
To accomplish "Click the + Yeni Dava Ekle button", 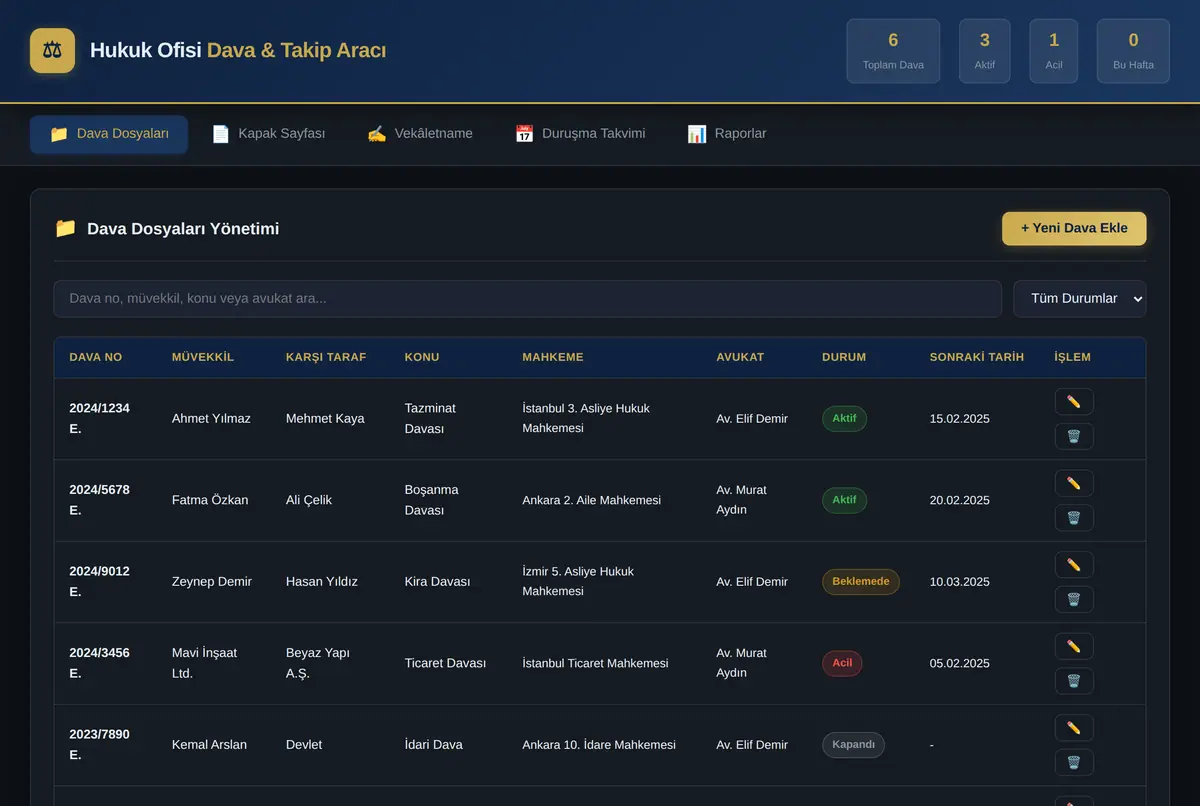I will coord(1074,228).
